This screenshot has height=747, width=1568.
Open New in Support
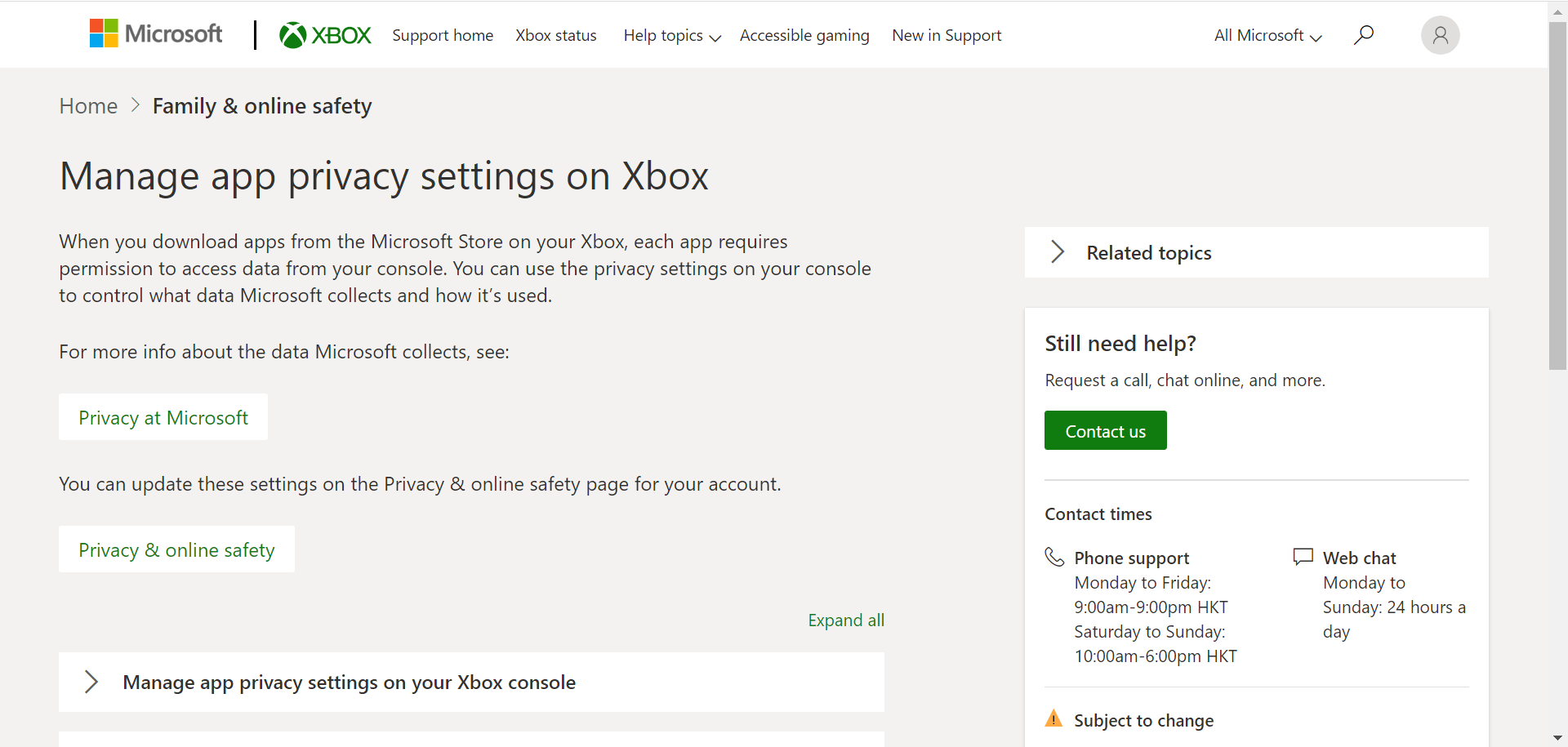click(947, 35)
